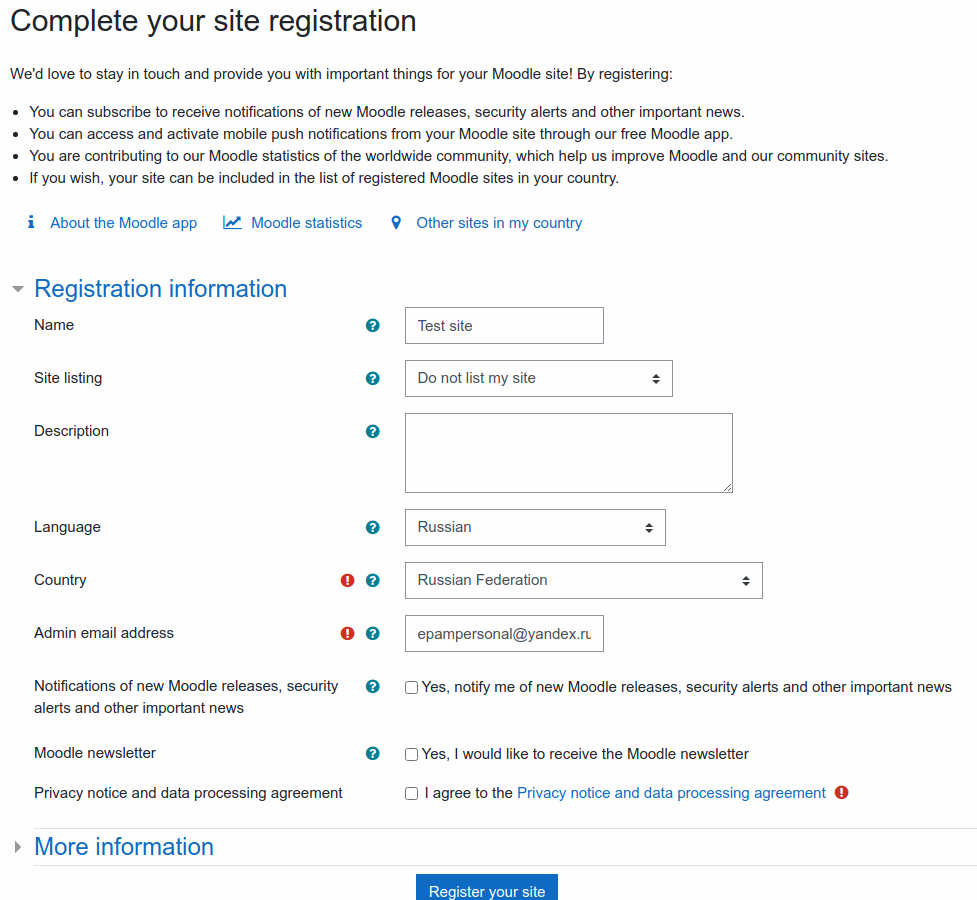
Task: Open the Language dropdown showing Russian
Action: click(535, 527)
